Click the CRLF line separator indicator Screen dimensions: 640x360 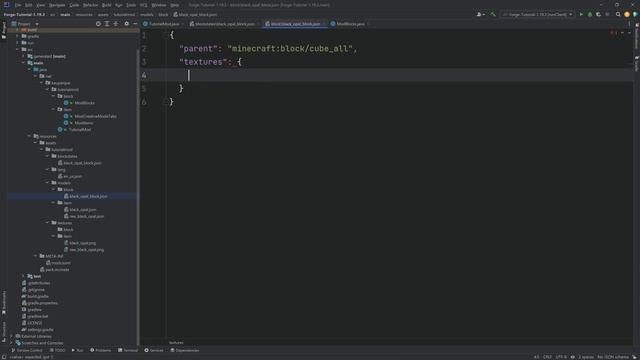(x=547, y=357)
